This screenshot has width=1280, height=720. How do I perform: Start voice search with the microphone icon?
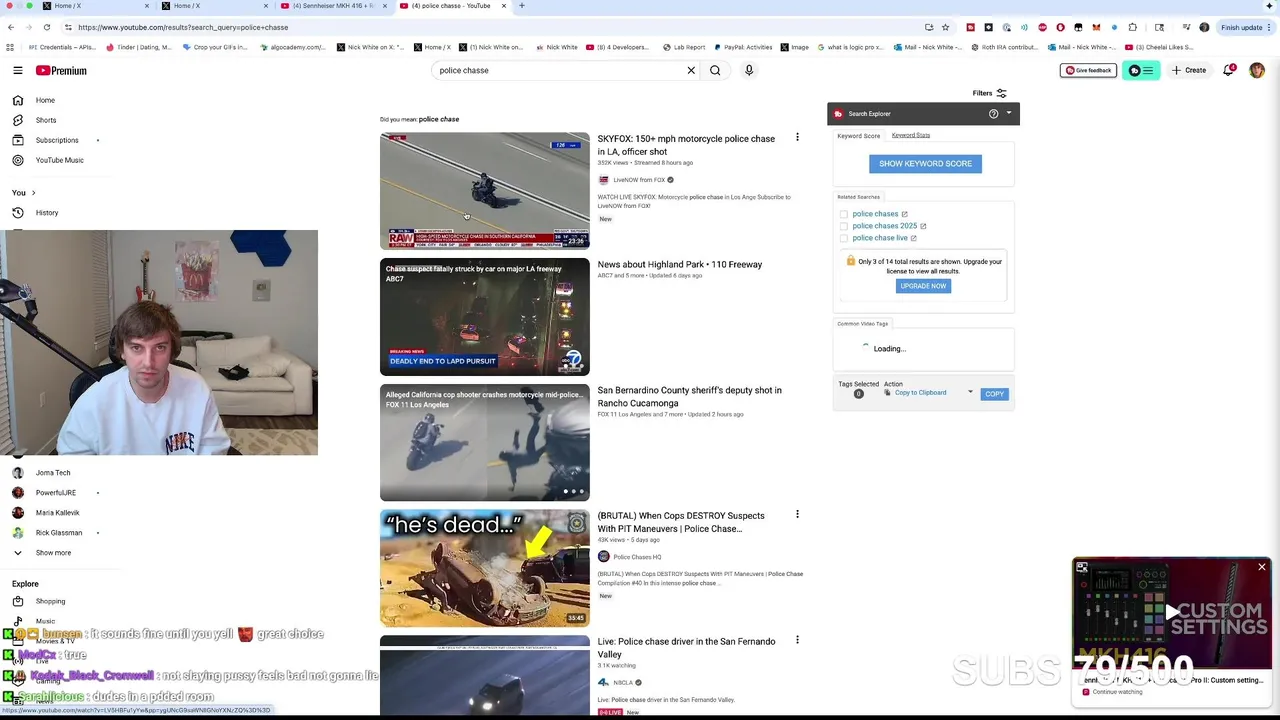[749, 70]
